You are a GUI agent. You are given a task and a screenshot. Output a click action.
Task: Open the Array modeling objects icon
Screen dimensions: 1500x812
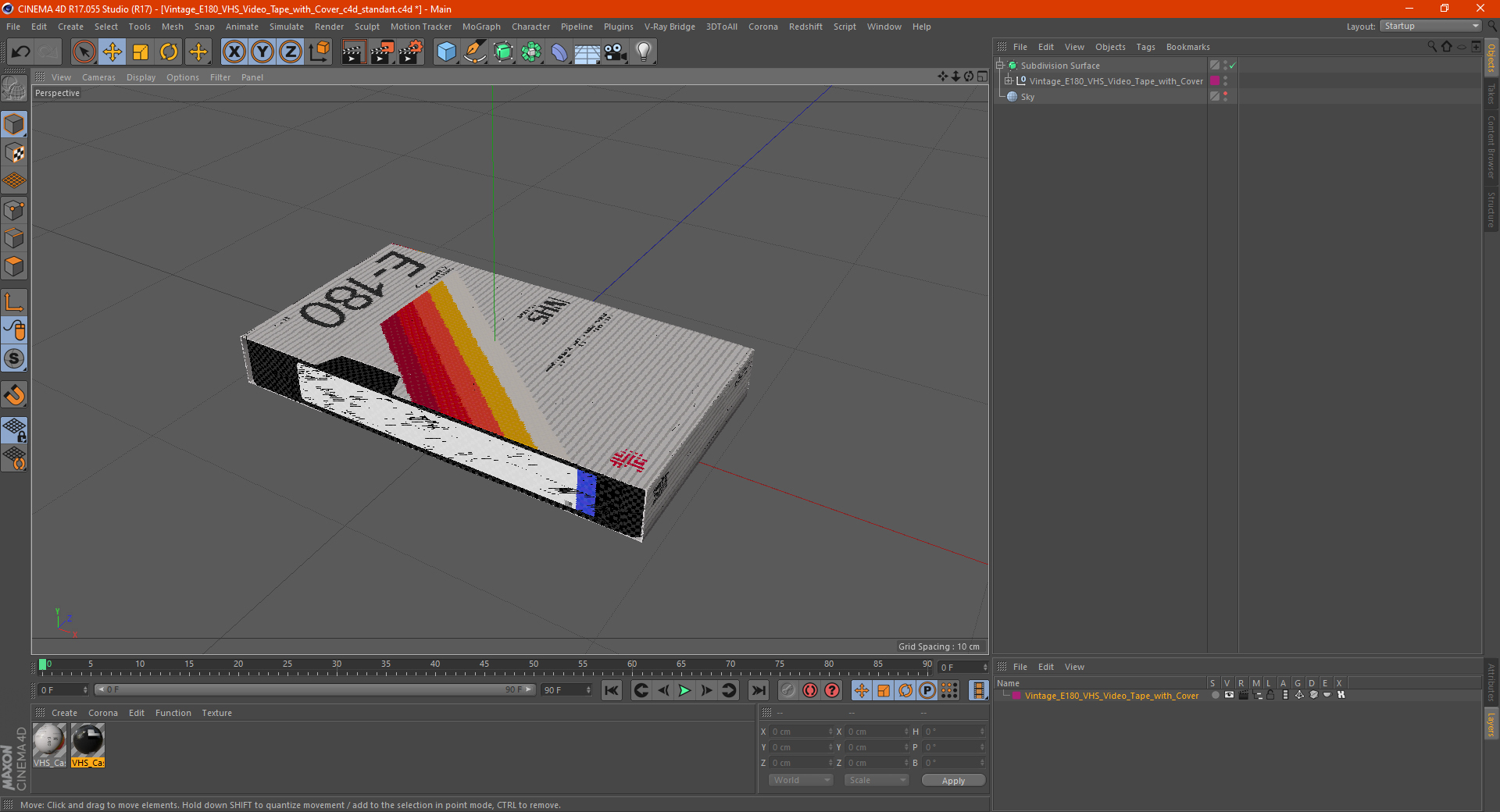point(531,52)
